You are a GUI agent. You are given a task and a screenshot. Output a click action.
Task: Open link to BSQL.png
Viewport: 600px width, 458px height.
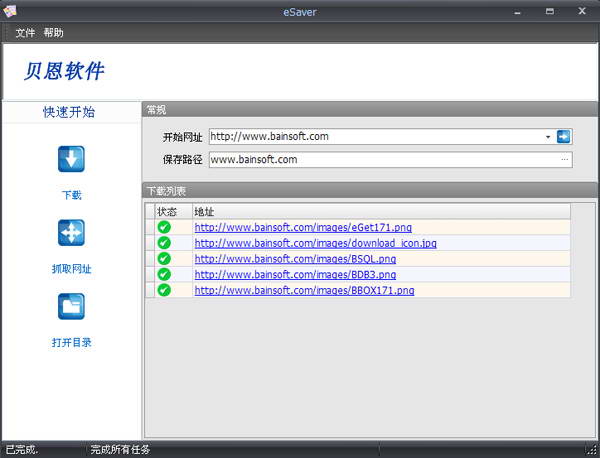click(295, 259)
